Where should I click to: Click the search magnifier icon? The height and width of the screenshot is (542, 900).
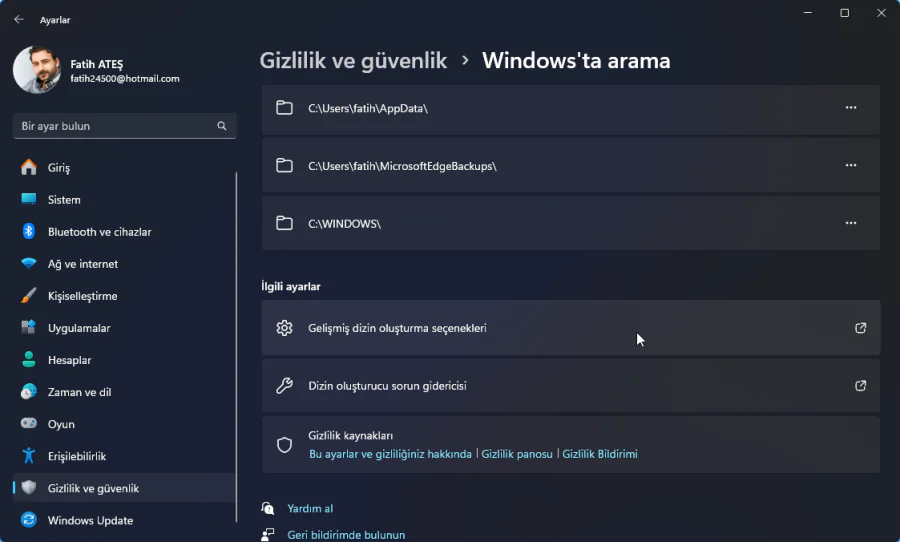pyautogui.click(x=222, y=126)
